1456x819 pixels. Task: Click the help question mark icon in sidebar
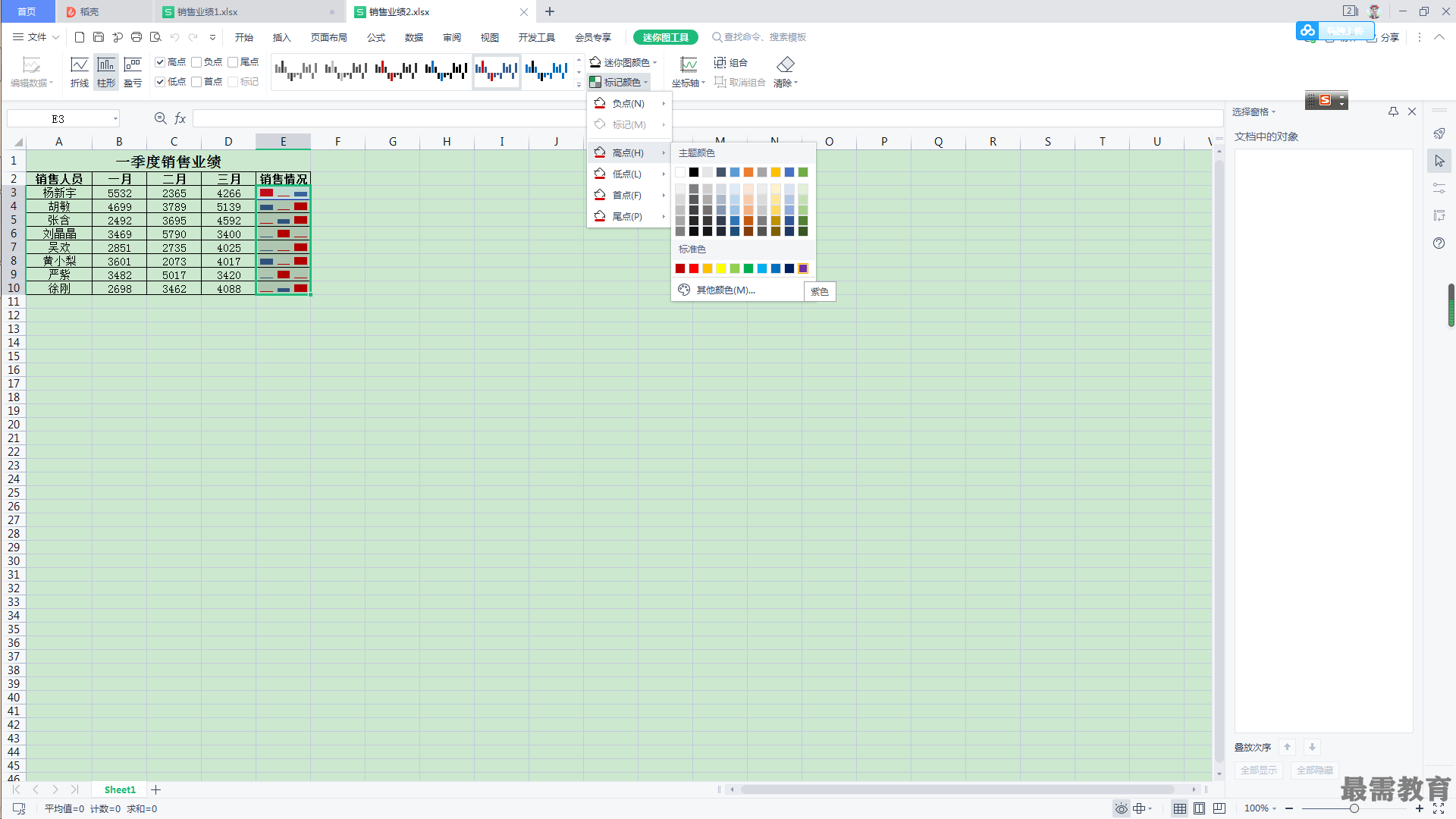point(1439,243)
